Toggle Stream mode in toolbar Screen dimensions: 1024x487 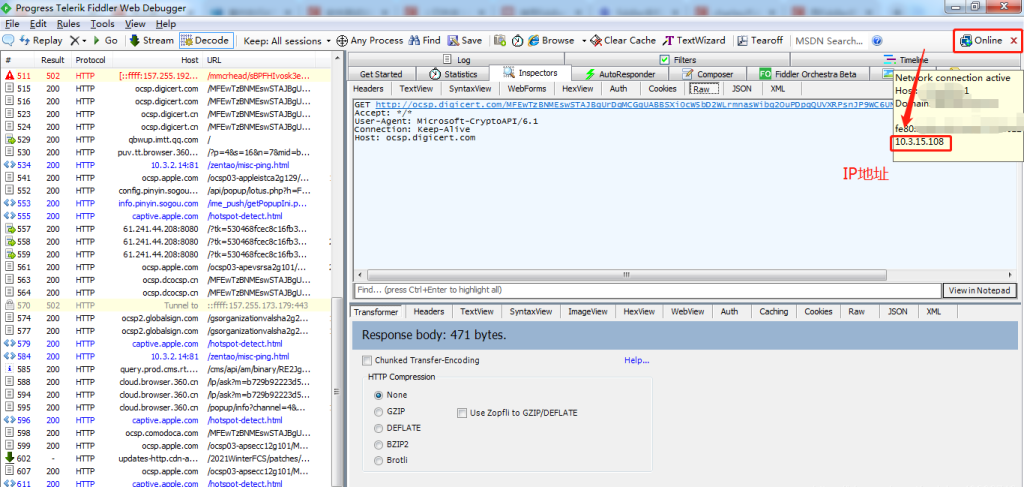click(x=152, y=40)
